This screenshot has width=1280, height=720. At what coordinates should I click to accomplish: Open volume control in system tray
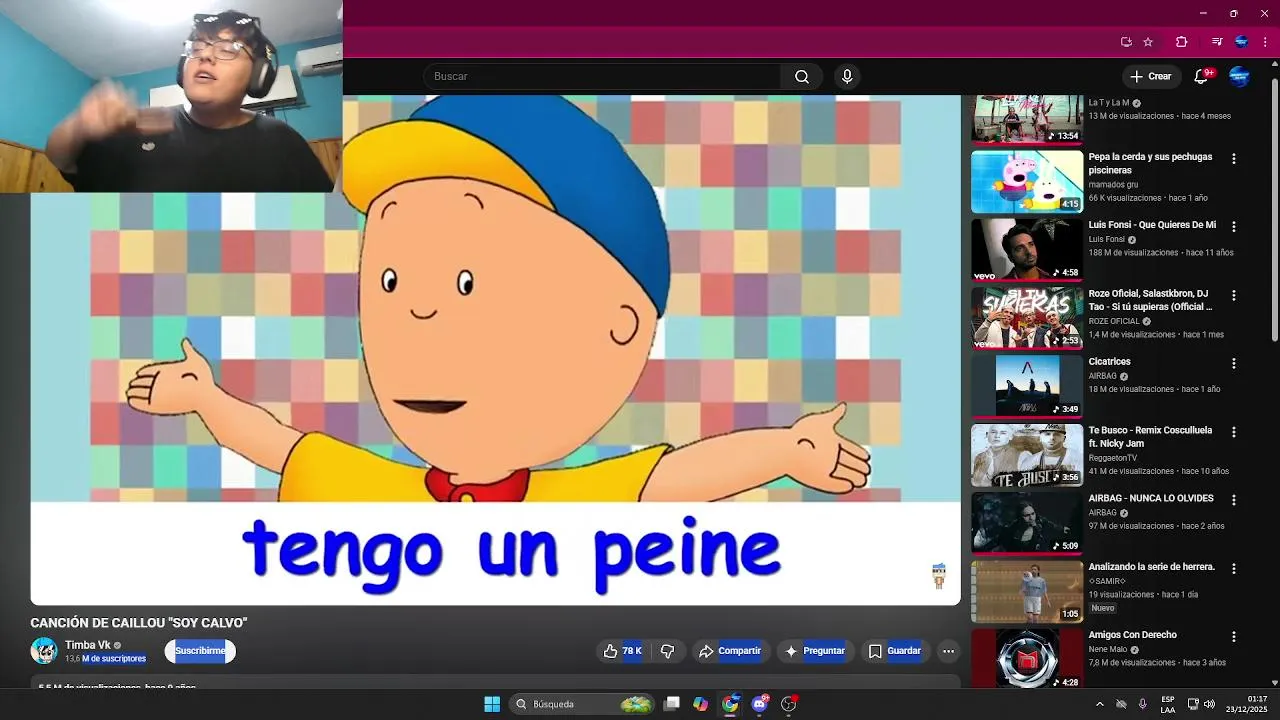click(1209, 704)
